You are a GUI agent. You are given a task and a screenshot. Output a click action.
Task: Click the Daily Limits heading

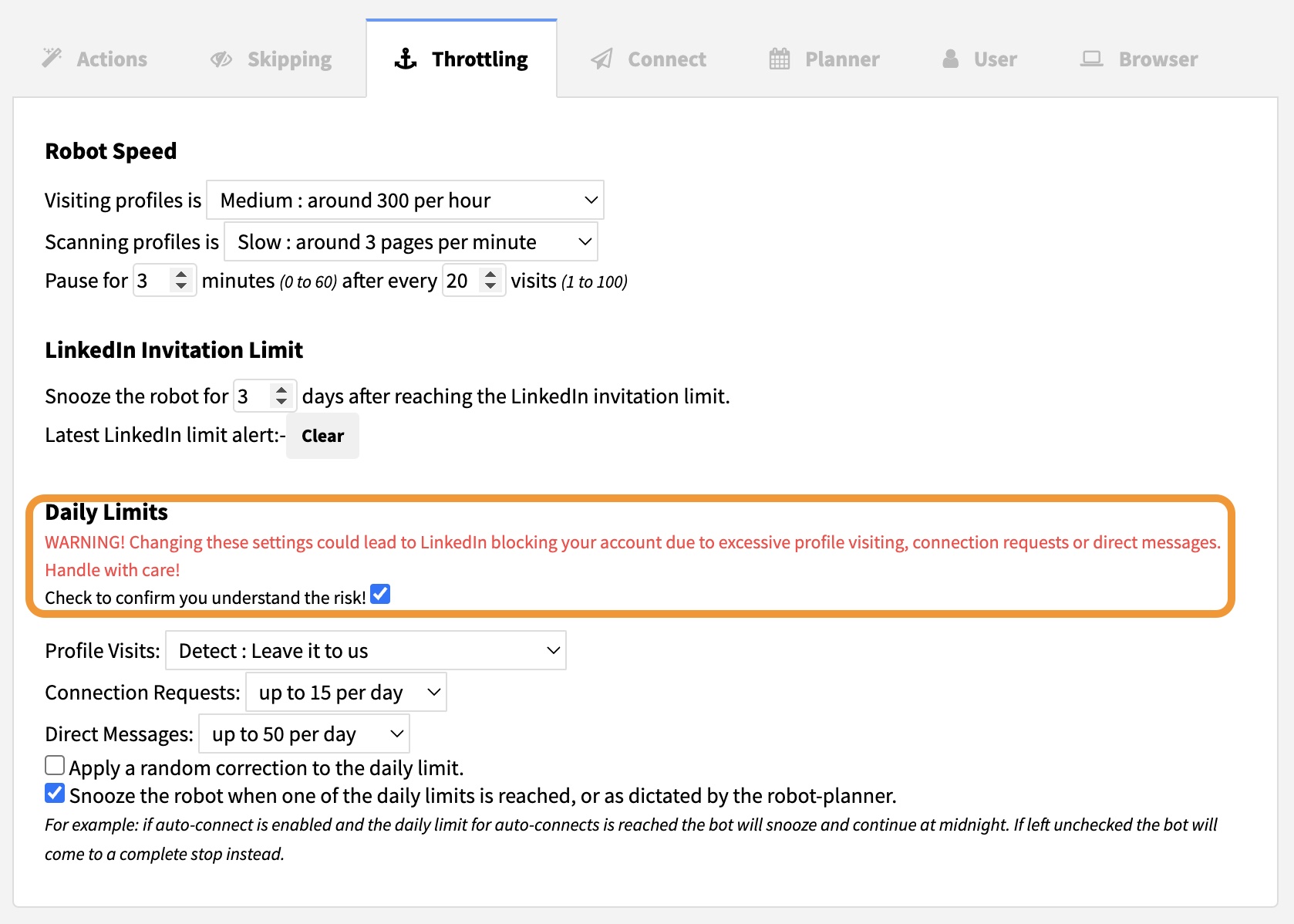click(x=106, y=513)
